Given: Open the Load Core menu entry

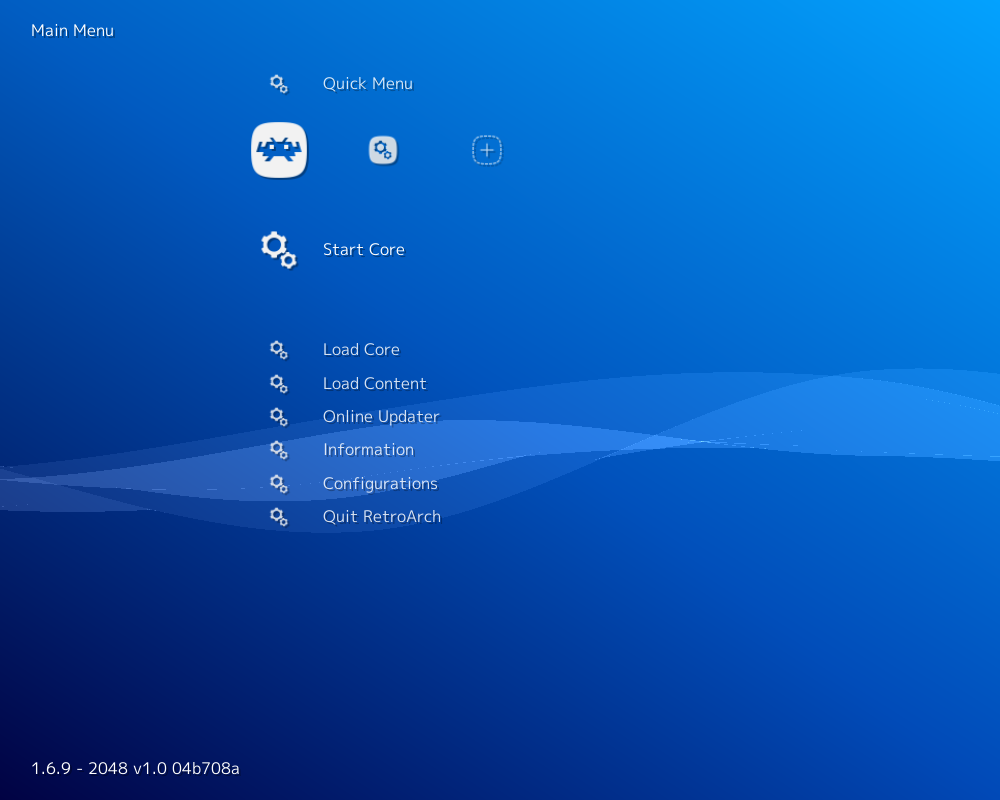Looking at the screenshot, I should point(361,350).
